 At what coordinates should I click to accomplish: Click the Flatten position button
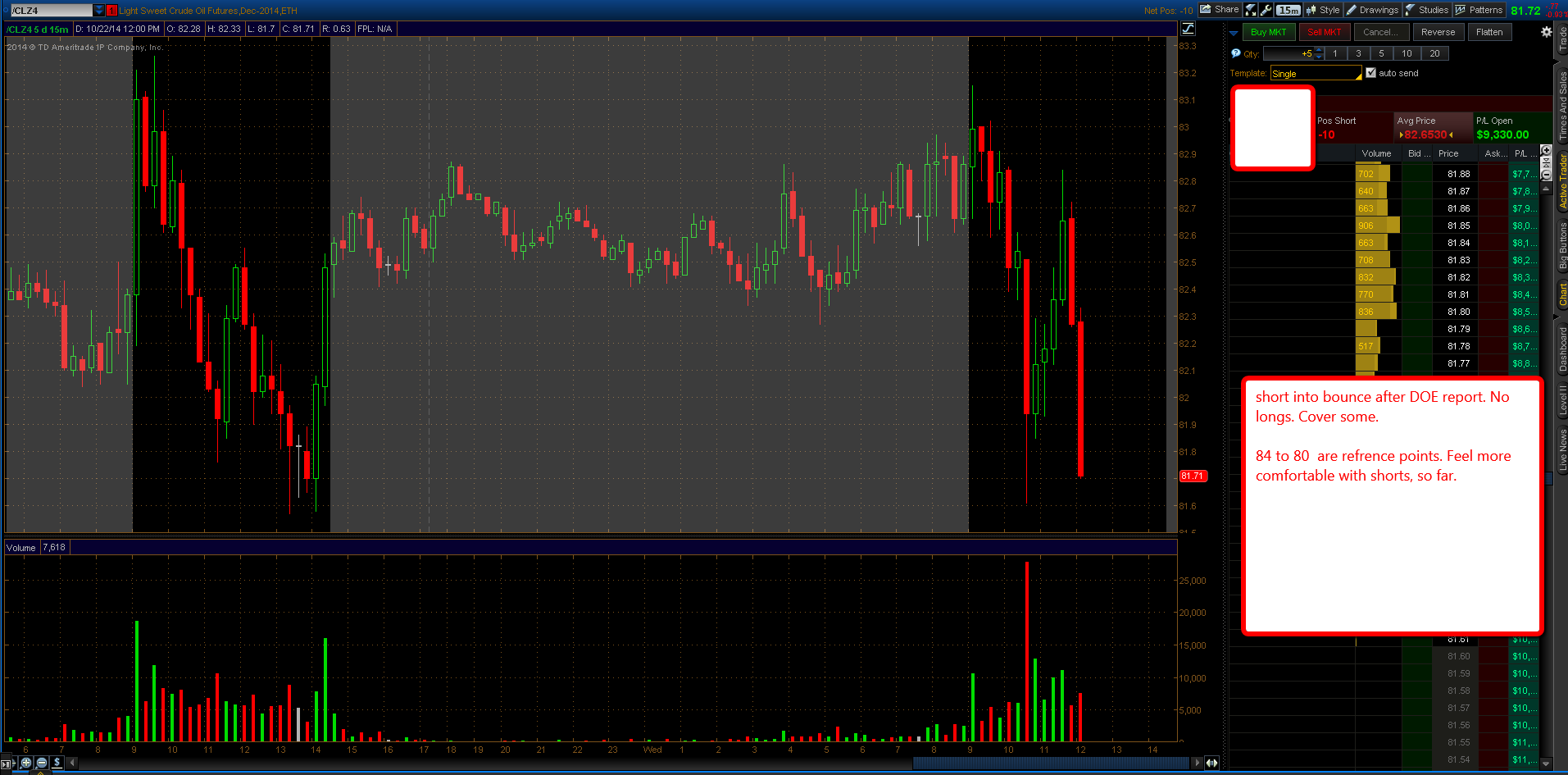[x=1489, y=32]
